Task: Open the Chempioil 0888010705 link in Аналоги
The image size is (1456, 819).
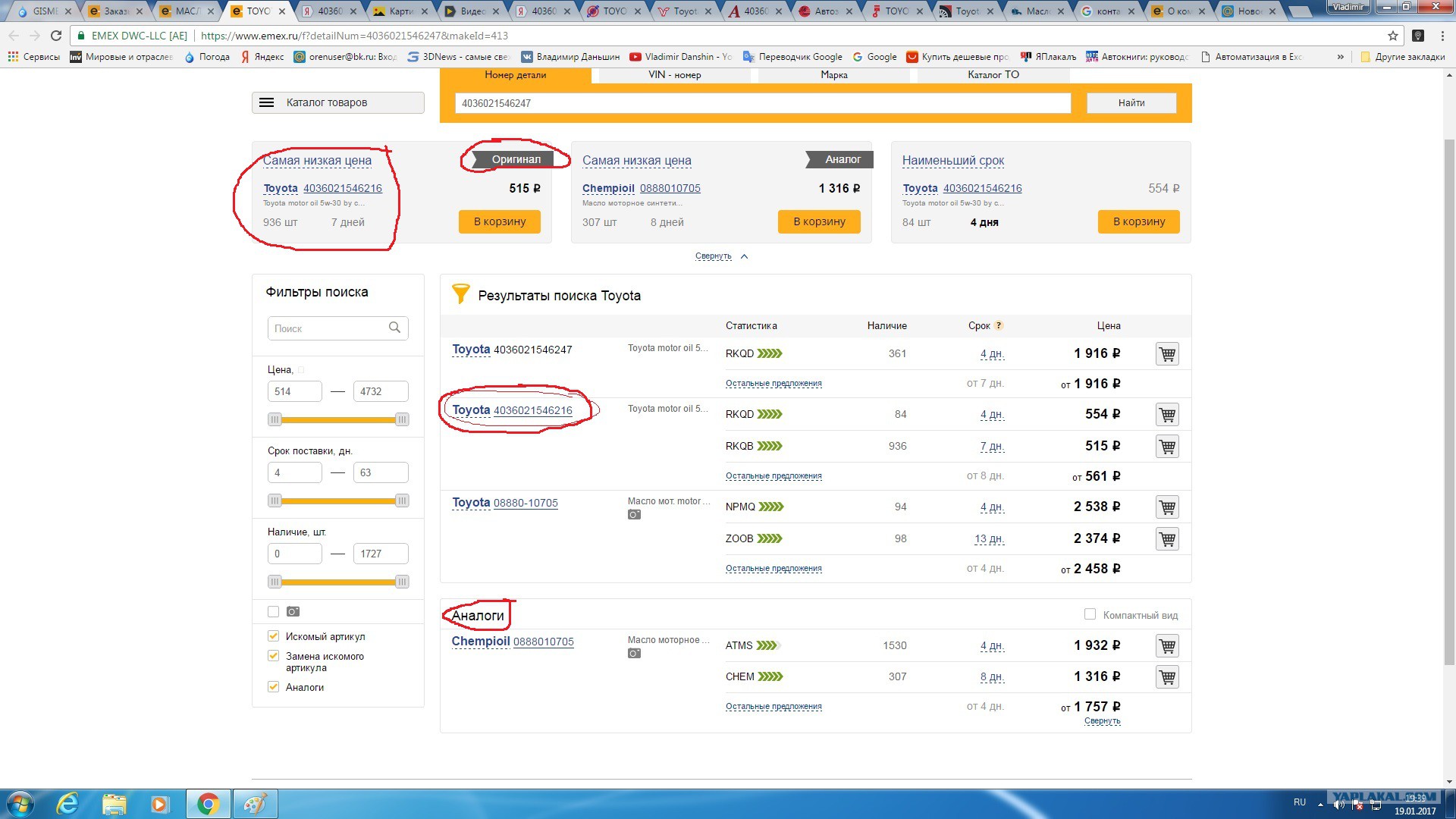Action: [x=544, y=642]
